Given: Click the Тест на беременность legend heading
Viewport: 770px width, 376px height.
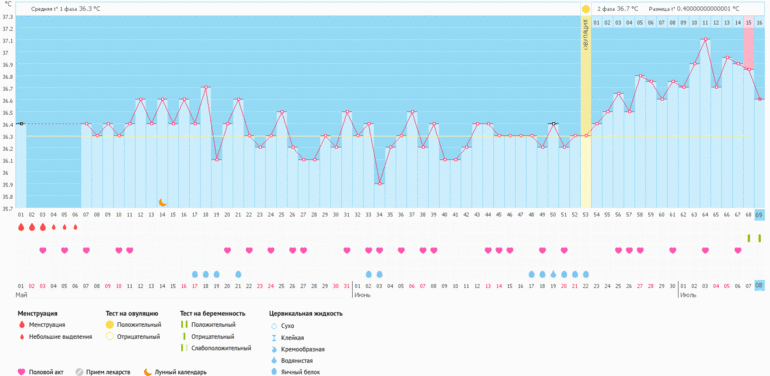Looking at the screenshot, I should [213, 314].
